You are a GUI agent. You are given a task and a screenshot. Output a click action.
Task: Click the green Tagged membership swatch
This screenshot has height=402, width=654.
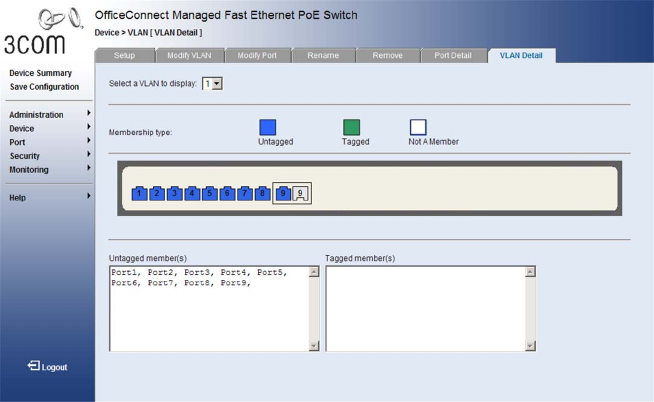click(x=352, y=127)
